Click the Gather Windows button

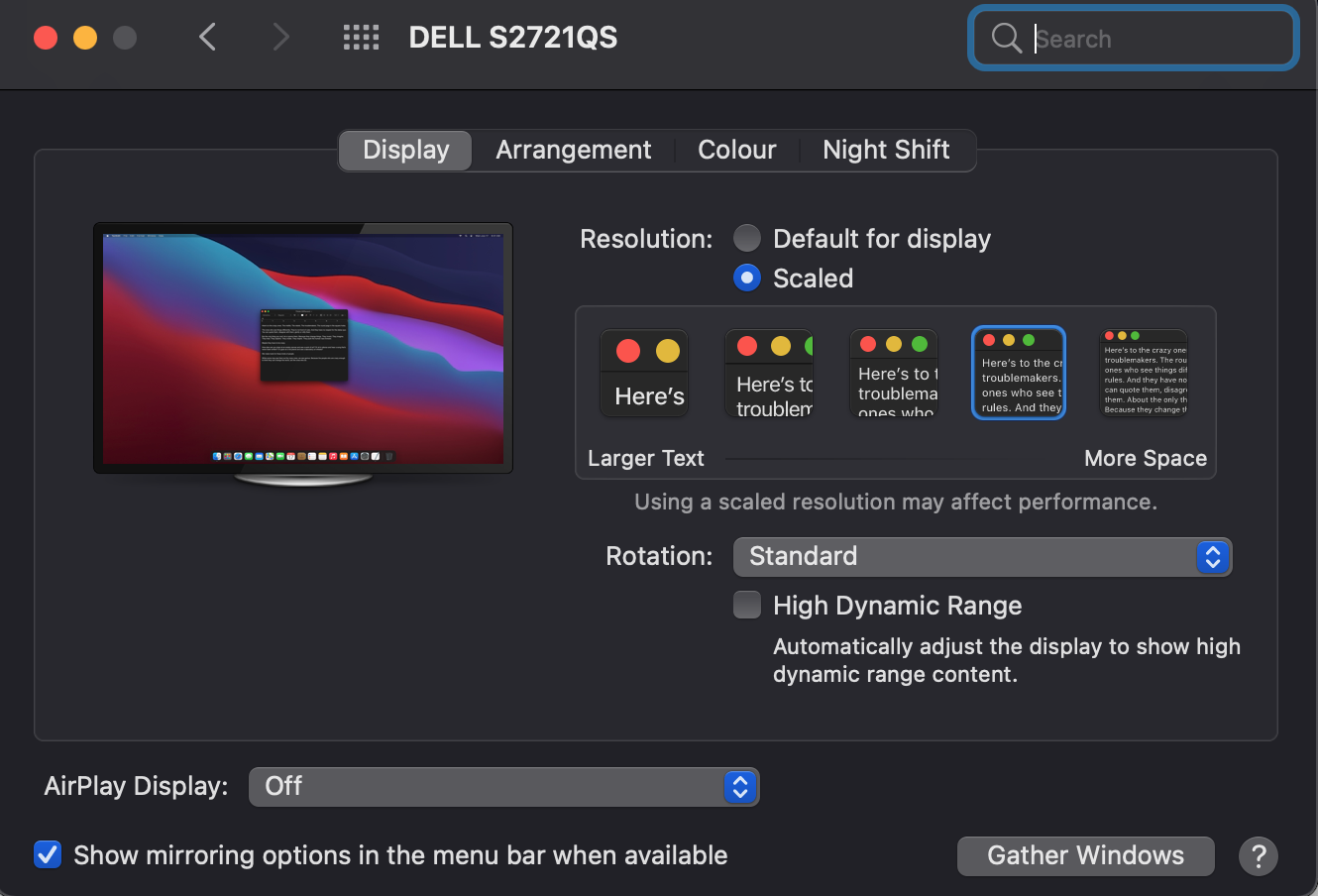[1086, 855]
